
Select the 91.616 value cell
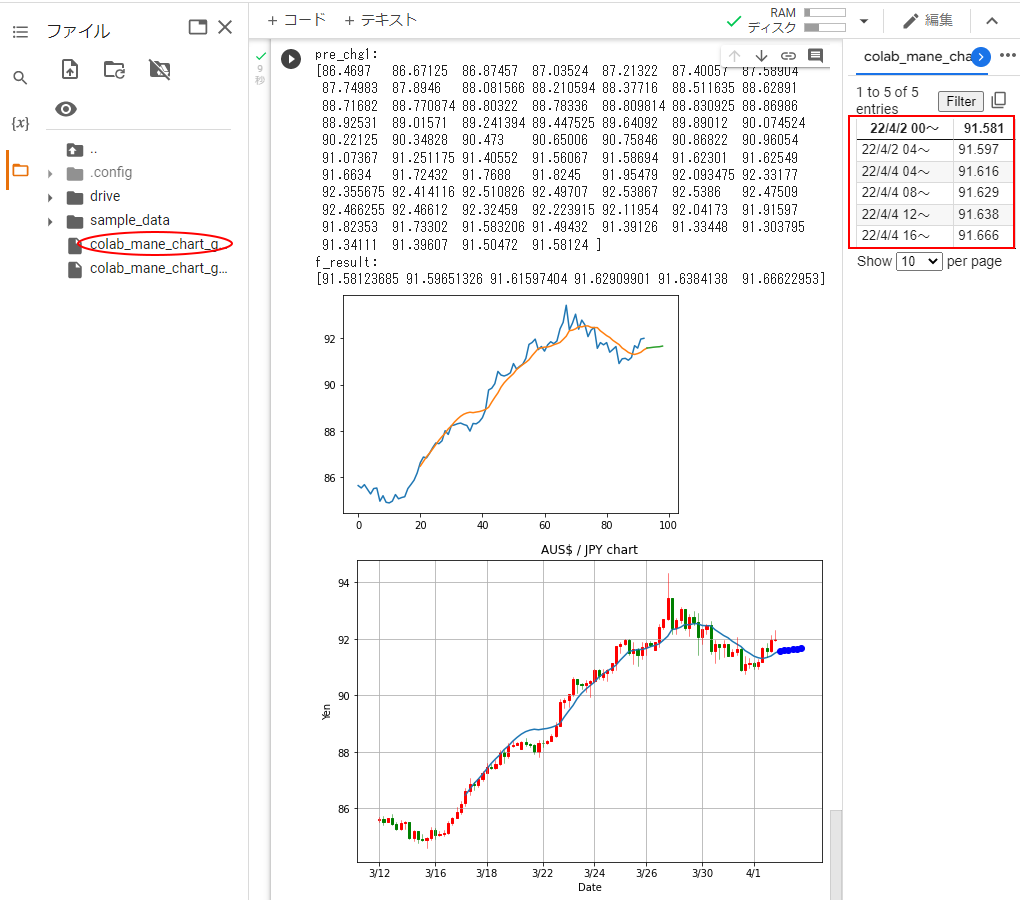click(x=983, y=171)
